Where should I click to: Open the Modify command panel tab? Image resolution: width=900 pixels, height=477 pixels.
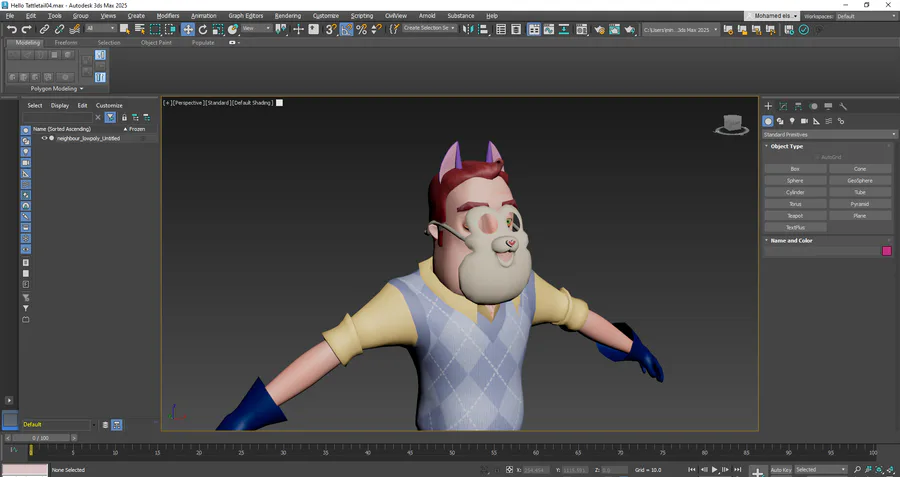[783, 106]
